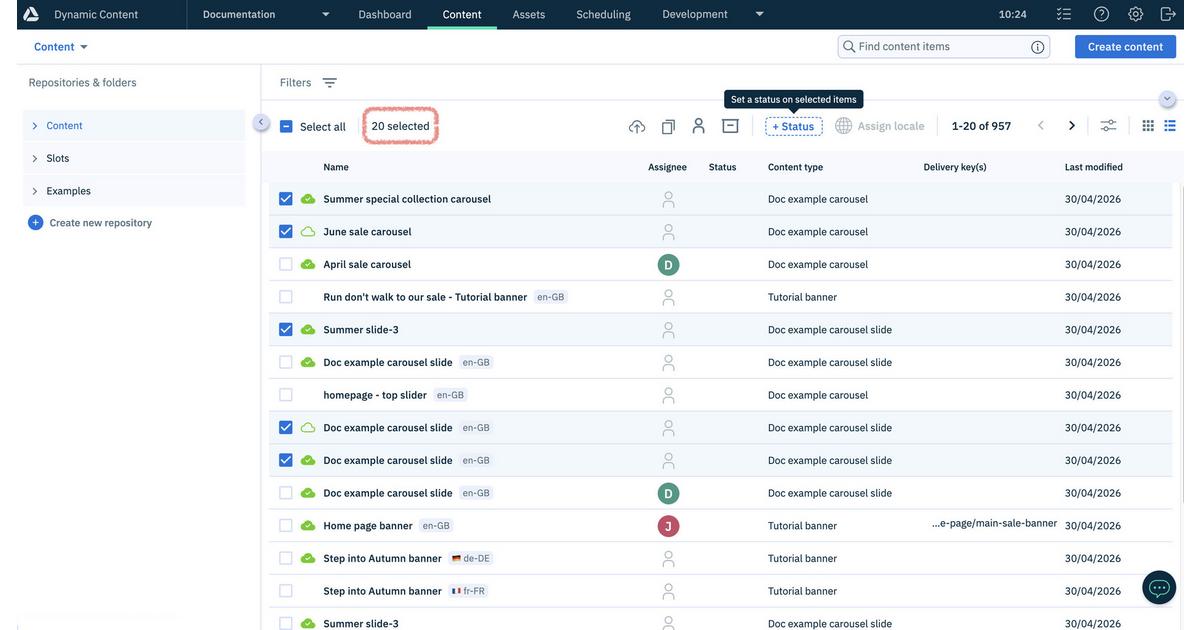Image resolution: width=1200 pixels, height=630 pixels.
Task: Click the publish cloud upload icon
Action: point(637,126)
